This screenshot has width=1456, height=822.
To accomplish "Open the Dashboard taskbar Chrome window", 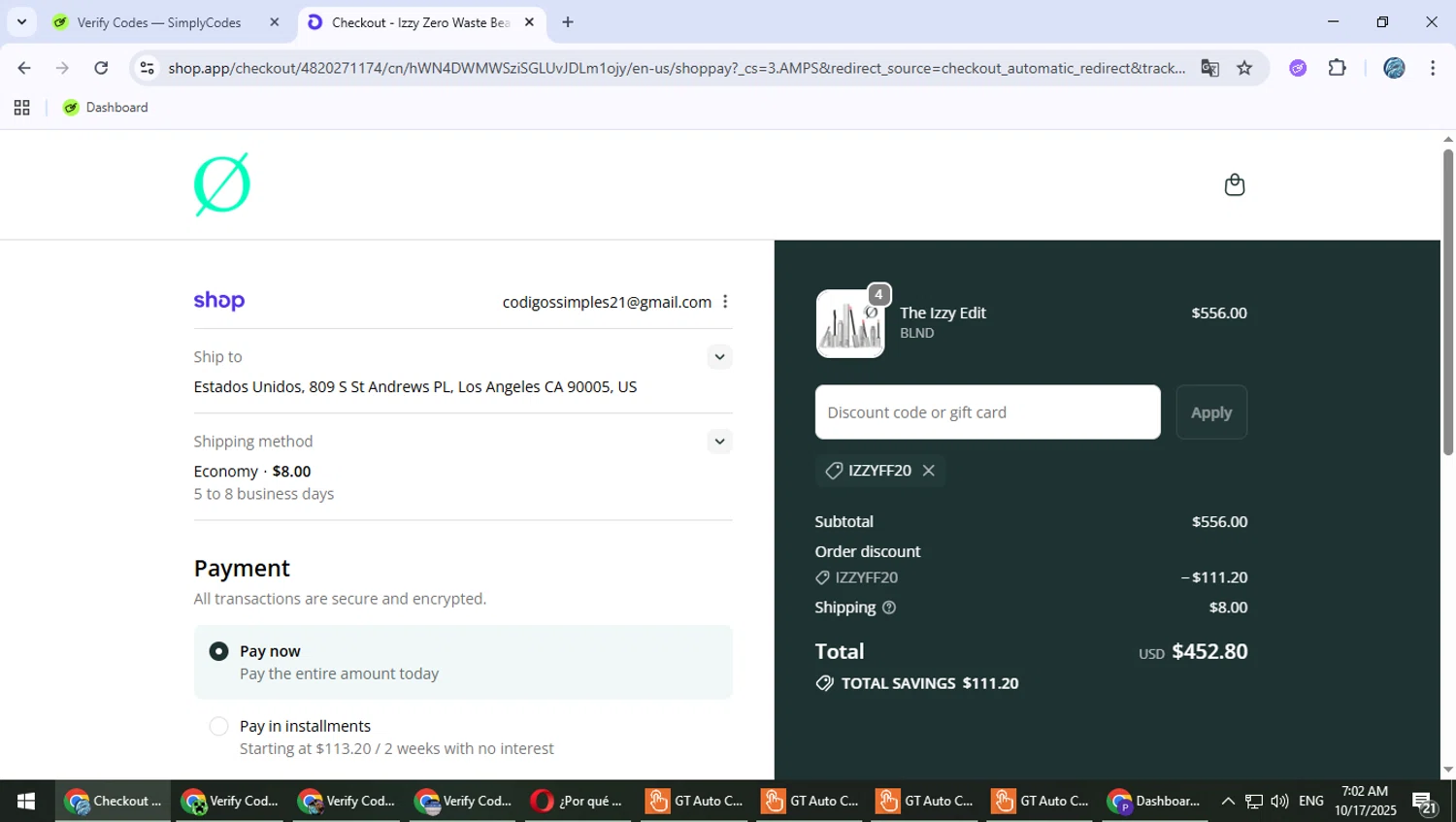I will (1154, 801).
